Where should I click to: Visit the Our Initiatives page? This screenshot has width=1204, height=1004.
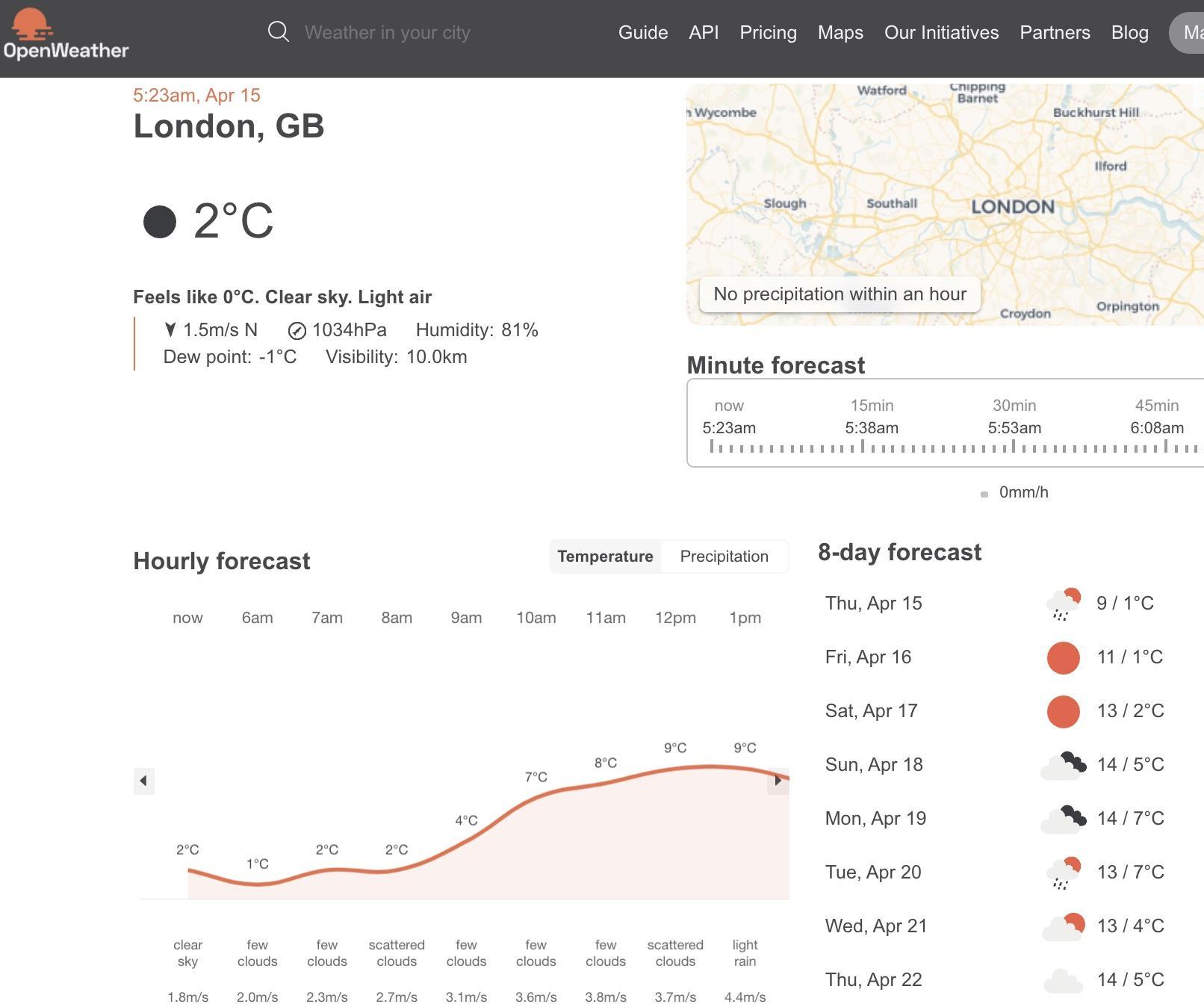941,32
